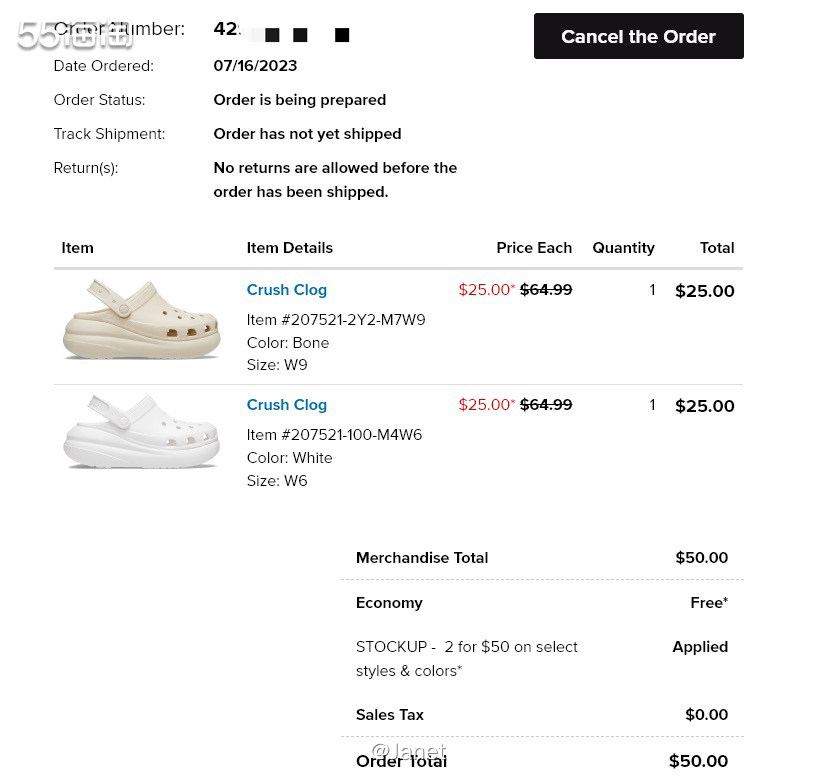Click the White Crush Clog thumbnail image
The image size is (817, 784).
(141, 432)
